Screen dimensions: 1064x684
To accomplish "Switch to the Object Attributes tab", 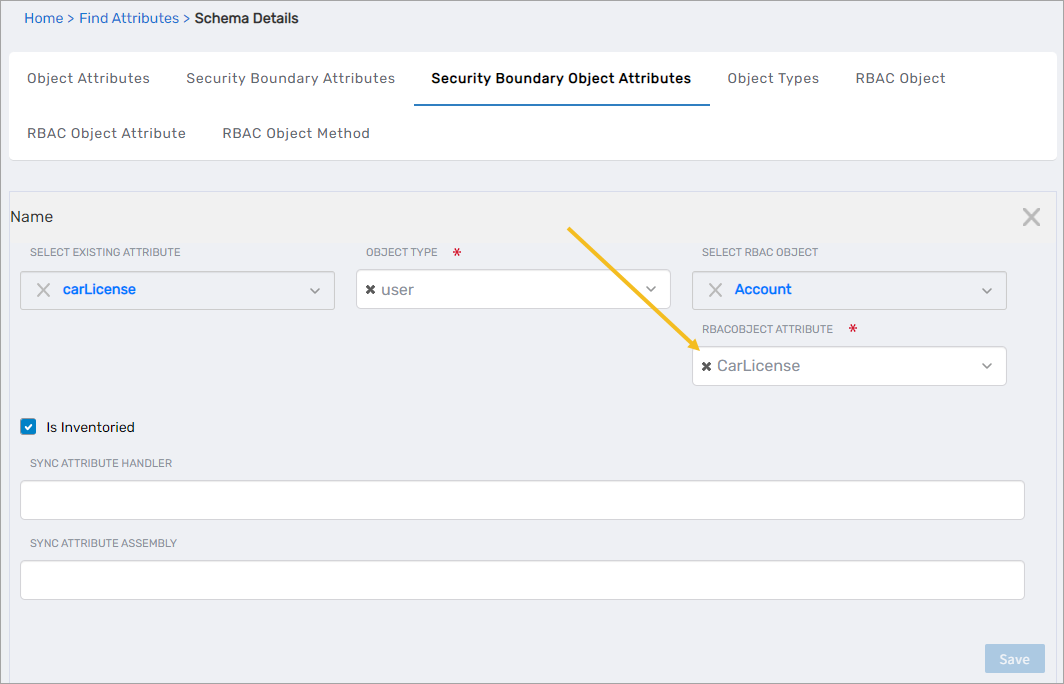I will (x=88, y=78).
